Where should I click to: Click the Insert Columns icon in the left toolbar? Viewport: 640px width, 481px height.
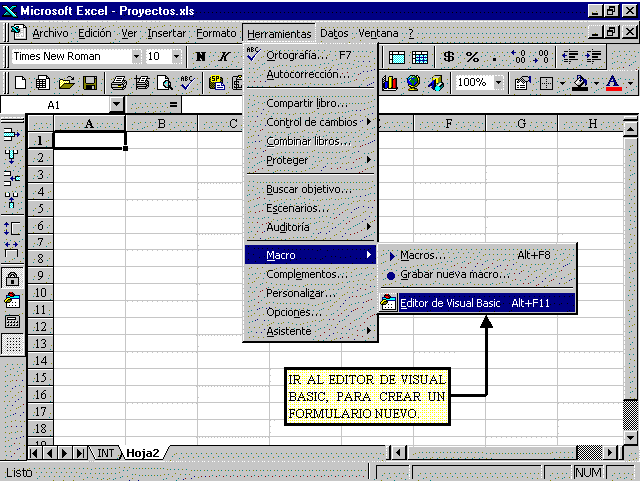pyautogui.click(x=12, y=156)
